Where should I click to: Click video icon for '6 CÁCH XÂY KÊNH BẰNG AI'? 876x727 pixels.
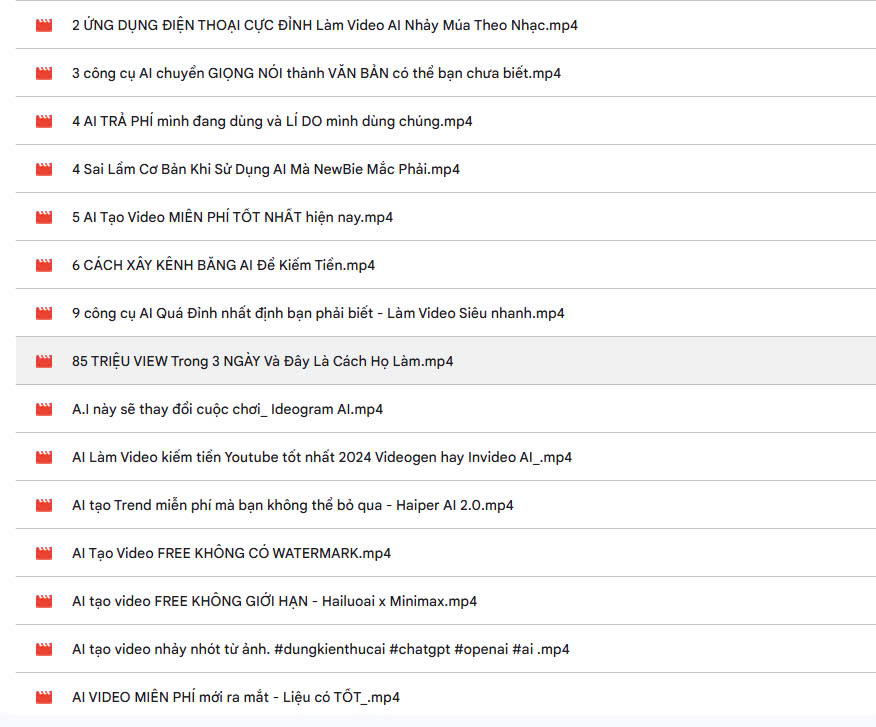click(x=44, y=265)
